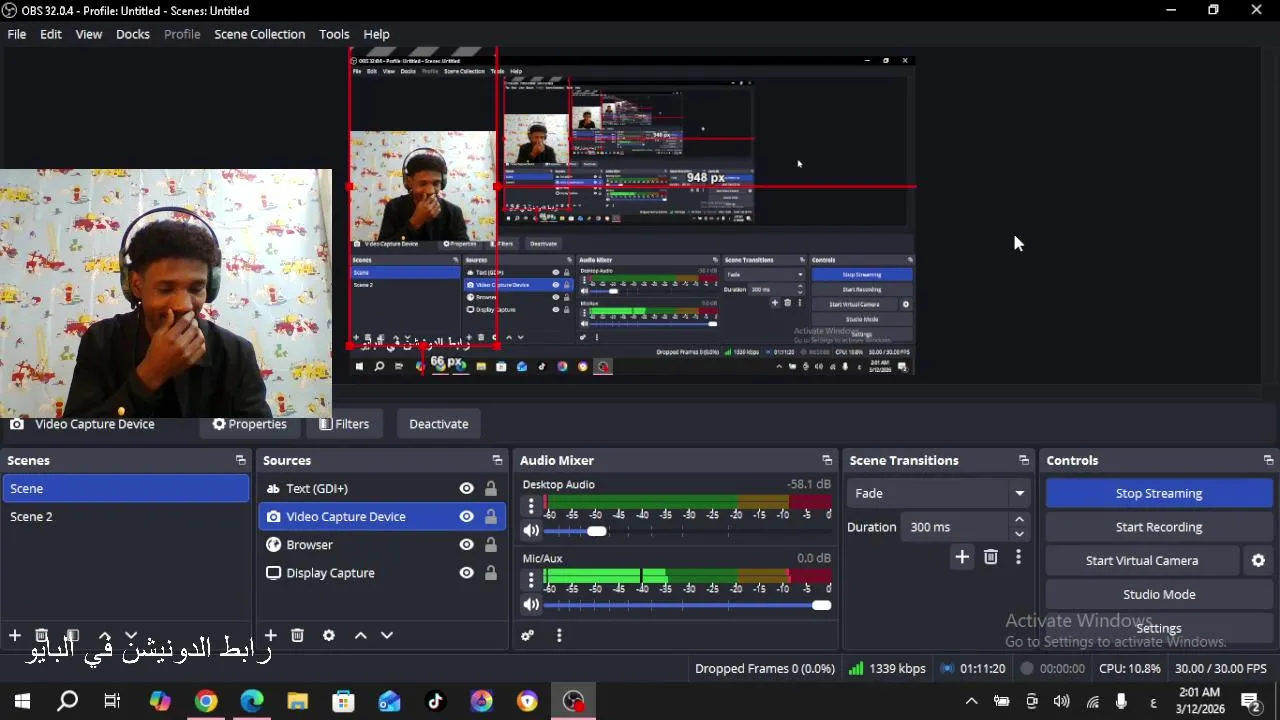Show hidden system tray icons

pyautogui.click(x=971, y=702)
